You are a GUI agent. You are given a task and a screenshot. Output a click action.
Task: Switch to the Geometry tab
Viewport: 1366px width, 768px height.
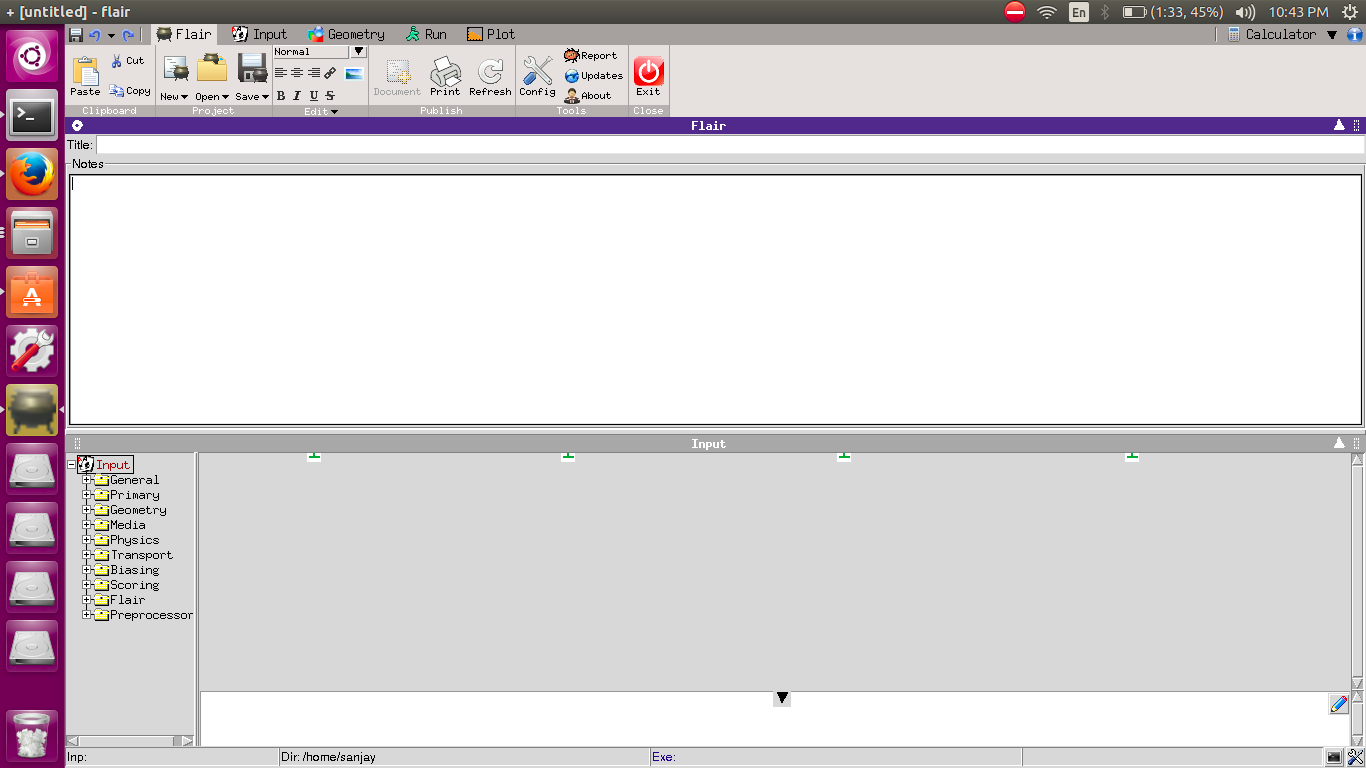(x=346, y=34)
